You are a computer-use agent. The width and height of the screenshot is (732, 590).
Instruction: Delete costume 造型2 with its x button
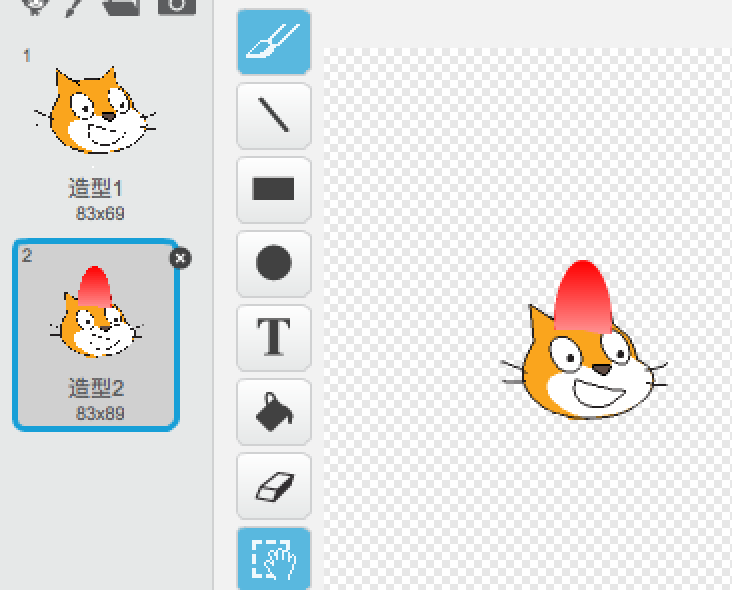pos(180,258)
